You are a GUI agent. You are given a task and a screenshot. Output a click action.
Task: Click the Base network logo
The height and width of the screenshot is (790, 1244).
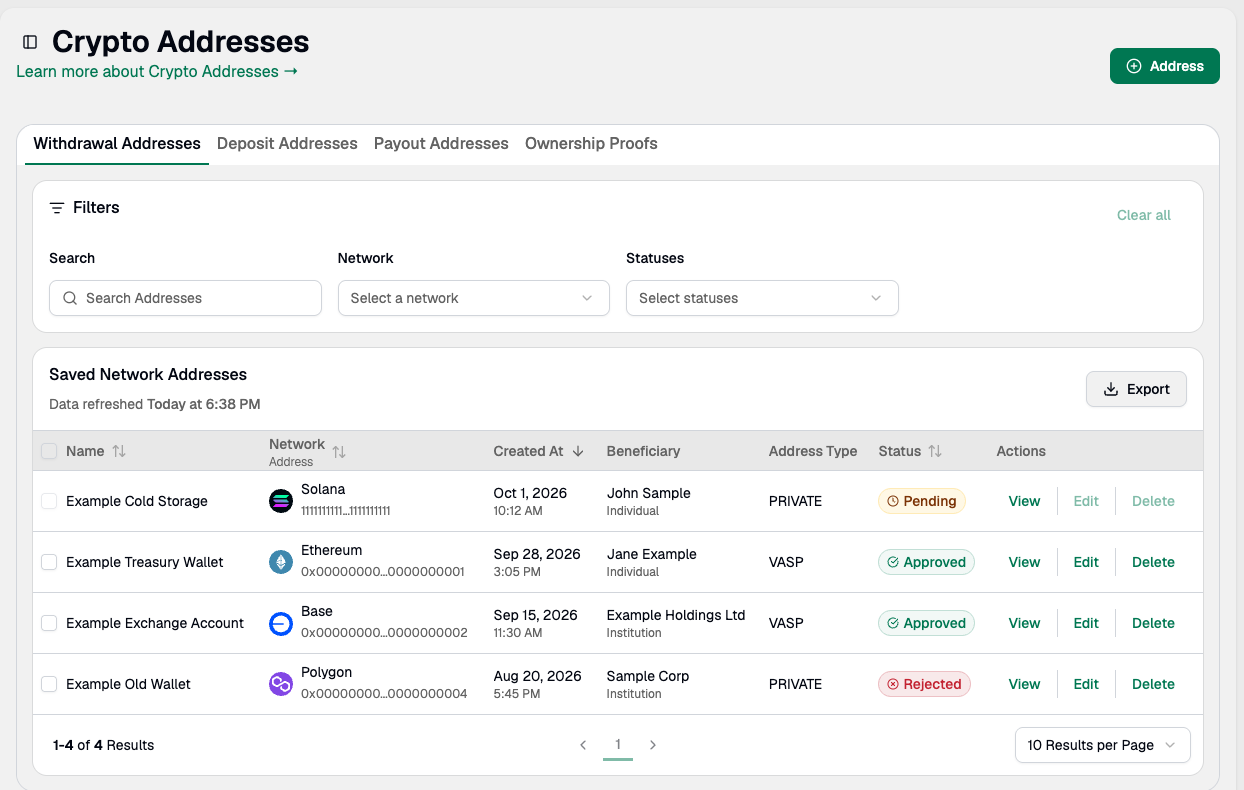pyautogui.click(x=281, y=623)
